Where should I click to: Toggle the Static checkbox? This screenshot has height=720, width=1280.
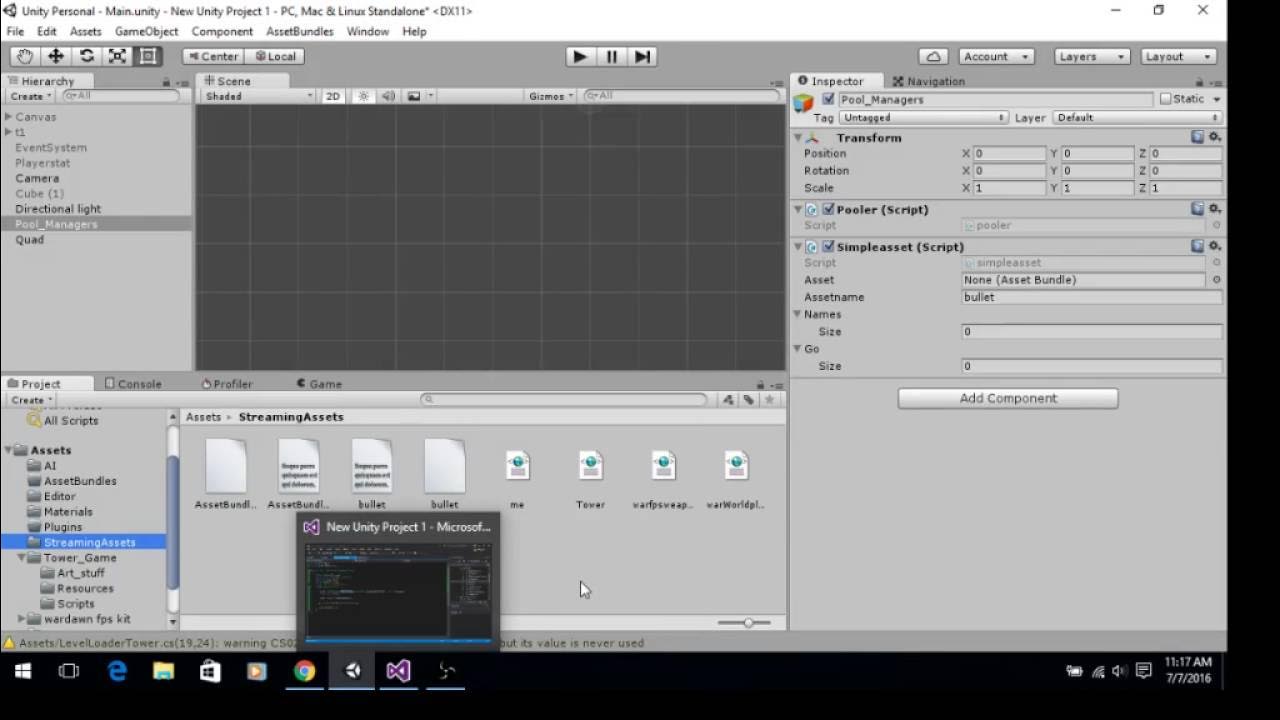coord(1165,99)
